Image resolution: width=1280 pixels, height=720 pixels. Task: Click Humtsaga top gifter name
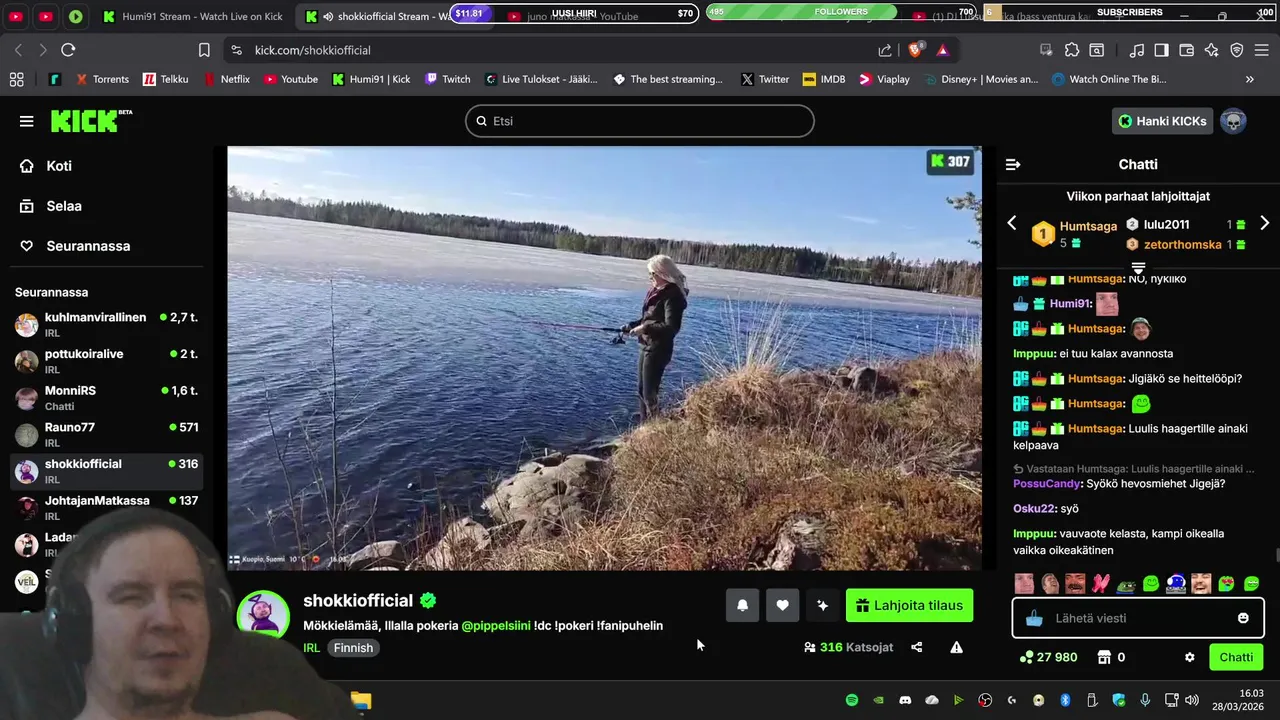point(1088,226)
